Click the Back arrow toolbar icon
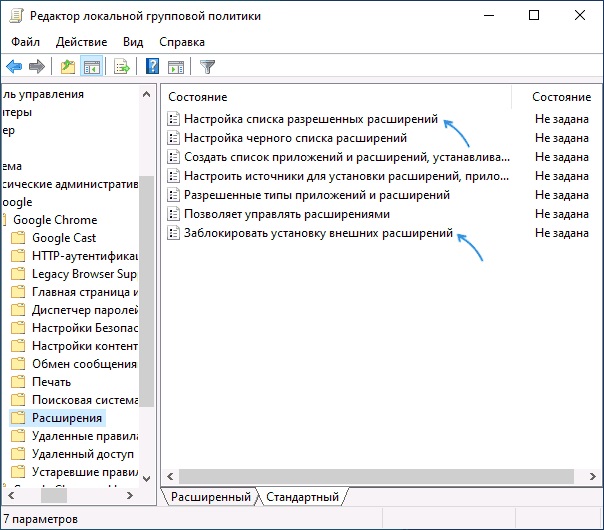604x530 pixels. click(x=14, y=67)
